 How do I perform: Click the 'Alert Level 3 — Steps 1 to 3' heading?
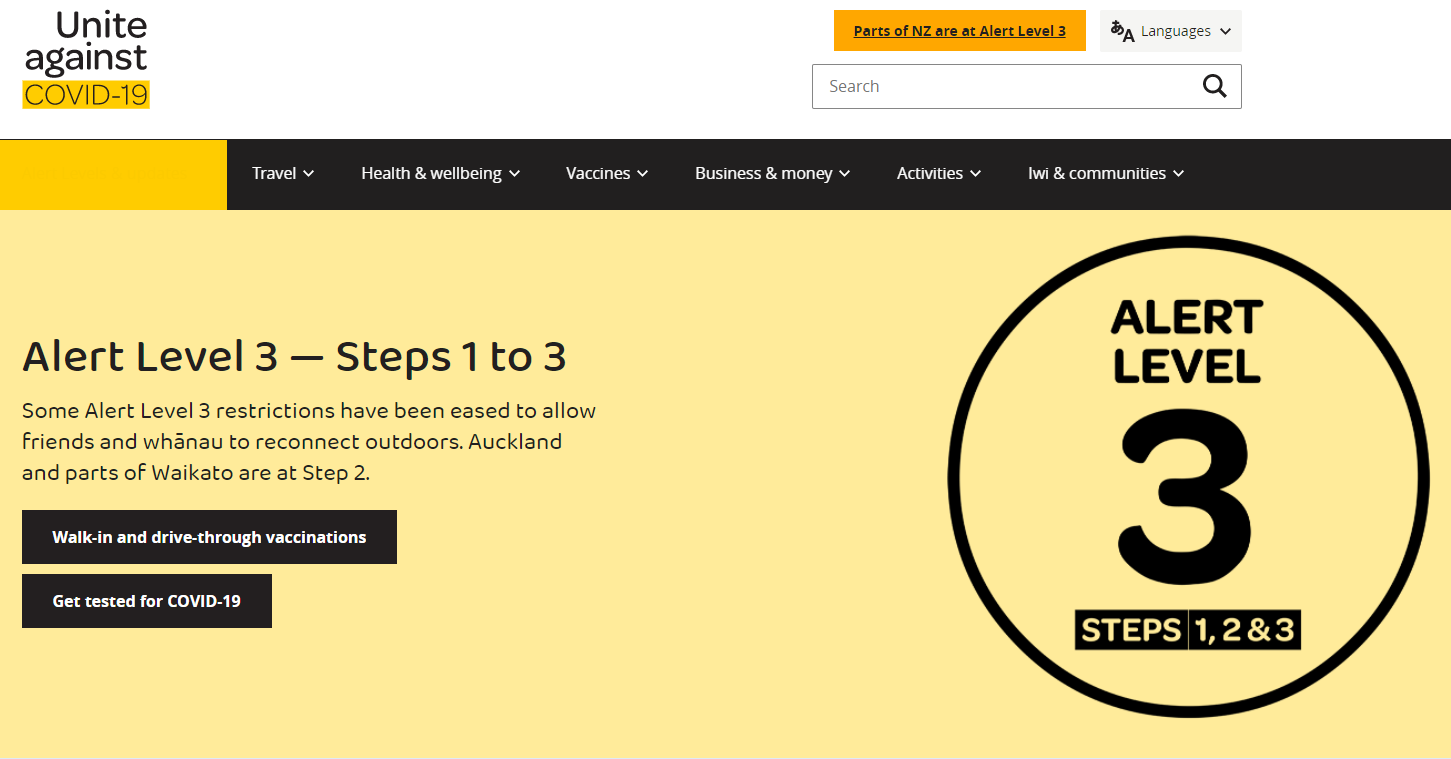click(x=294, y=357)
